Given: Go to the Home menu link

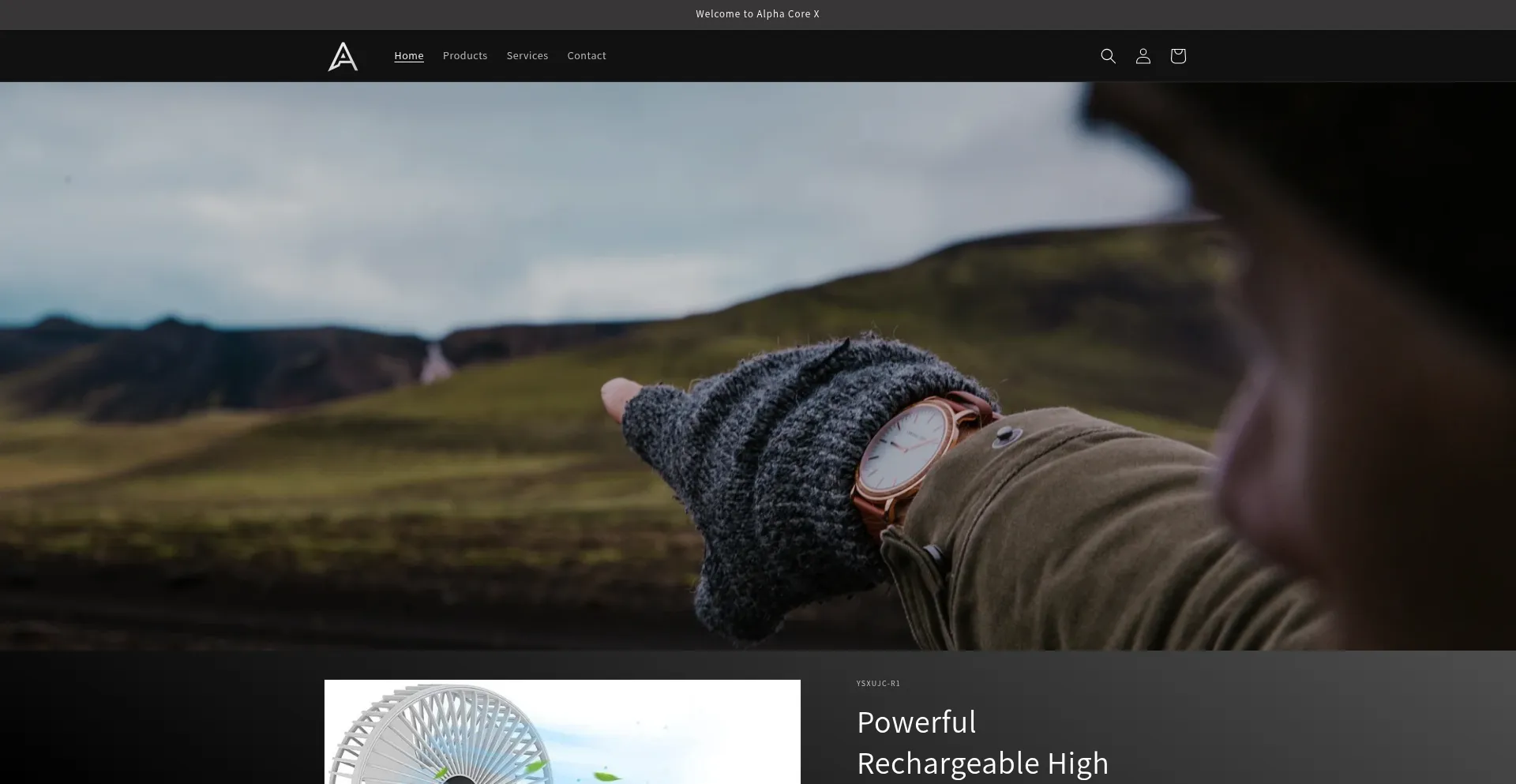Looking at the screenshot, I should (x=409, y=56).
